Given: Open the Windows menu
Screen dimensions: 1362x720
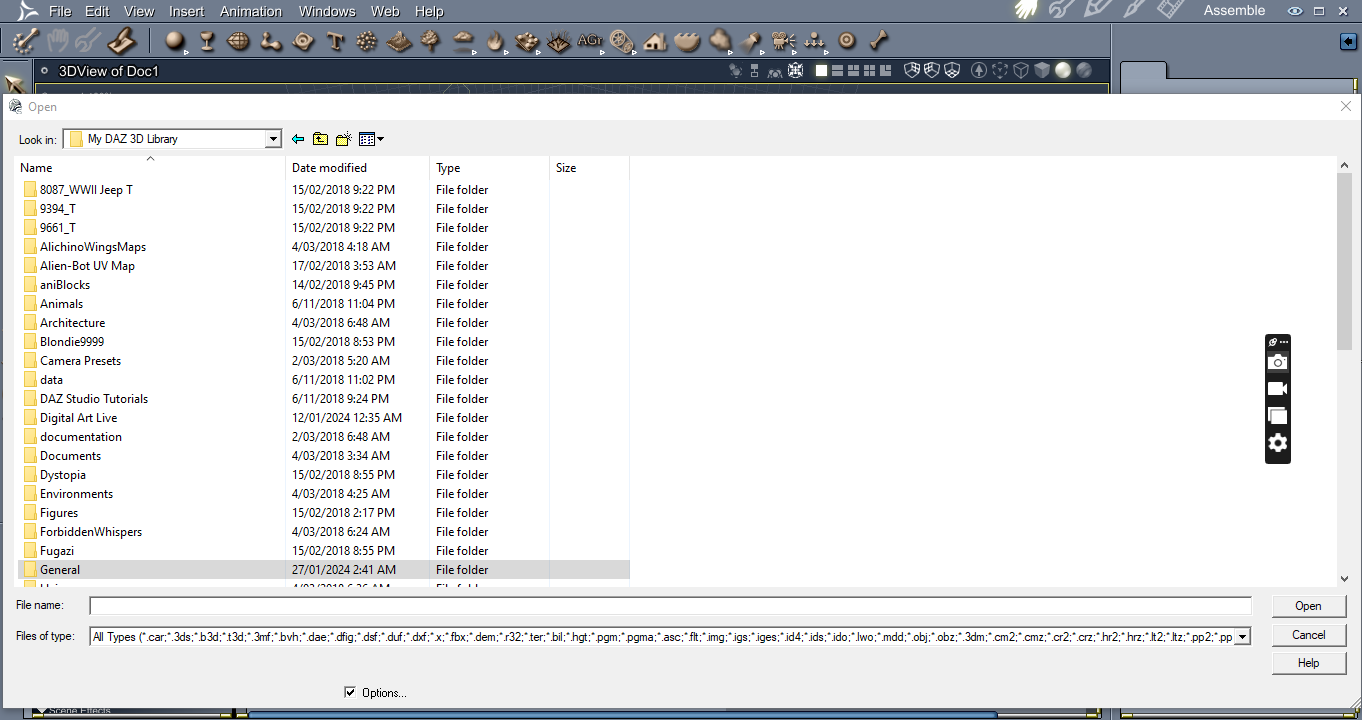Looking at the screenshot, I should point(327,11).
